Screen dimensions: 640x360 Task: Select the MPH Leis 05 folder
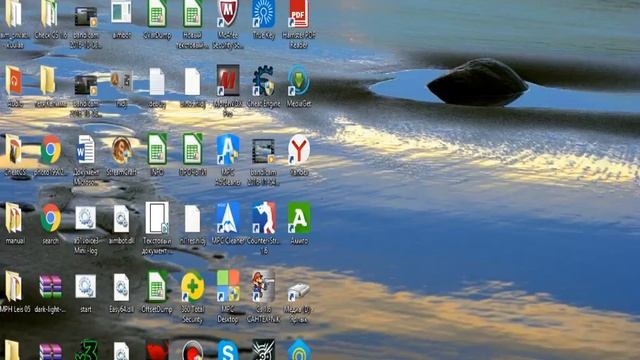point(14,287)
